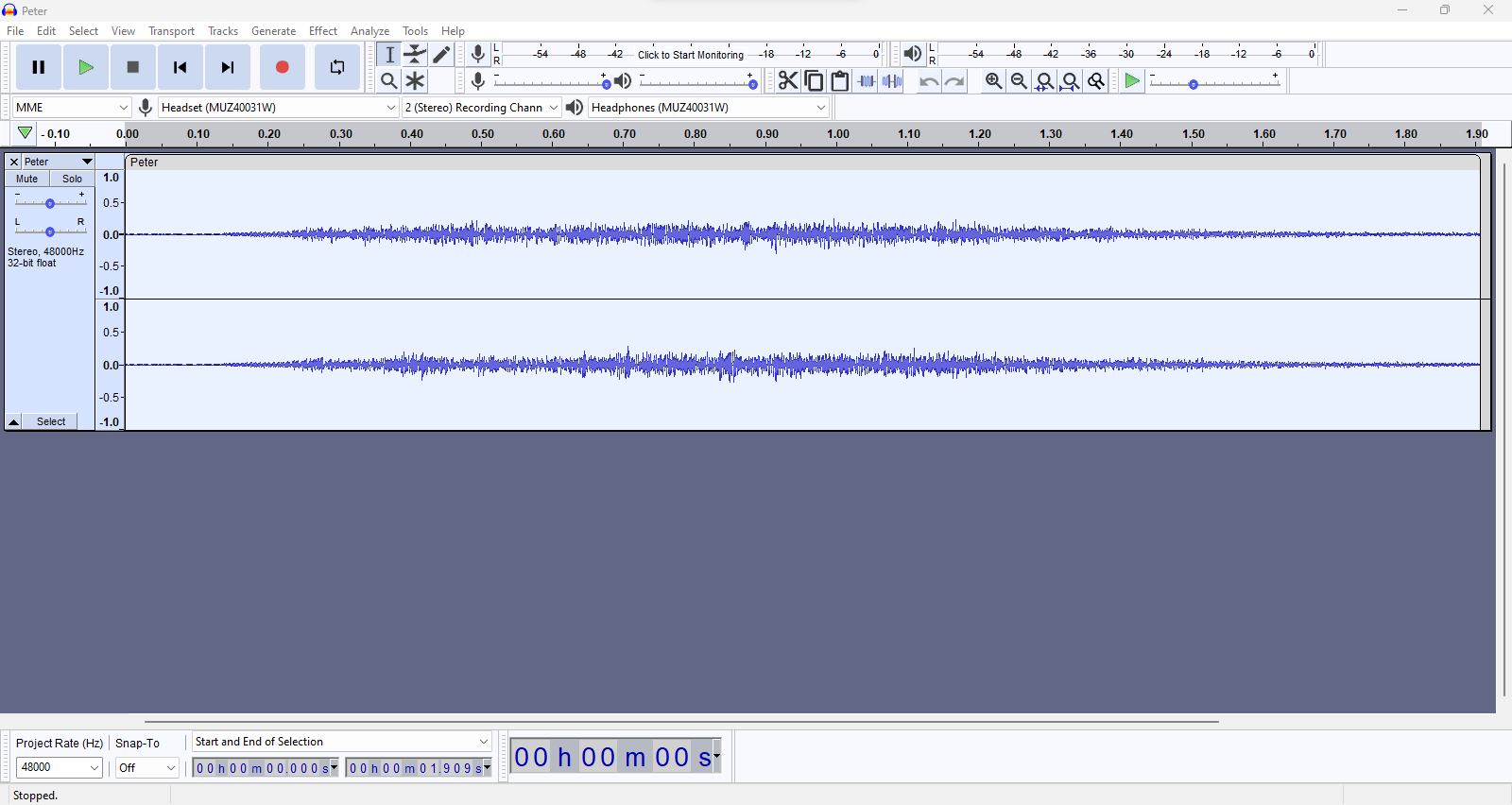Mute the Peter track
This screenshot has height=805, width=1512.
[x=27, y=179]
